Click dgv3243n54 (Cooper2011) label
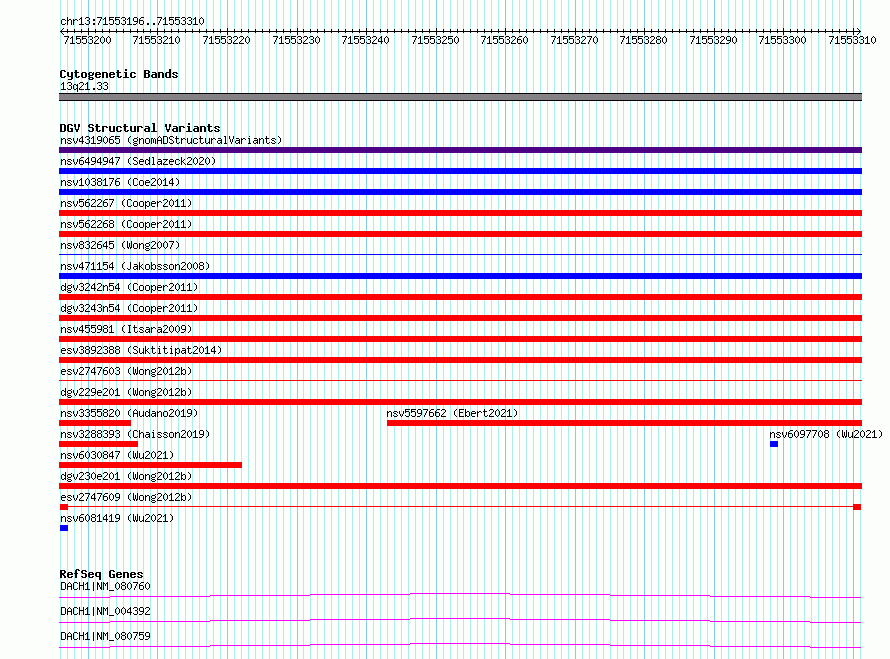This screenshot has width=890, height=659. [x=129, y=308]
